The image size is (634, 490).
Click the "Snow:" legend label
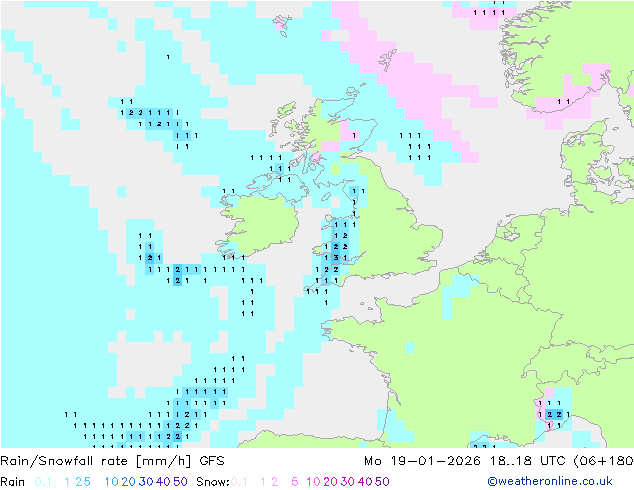click(213, 482)
